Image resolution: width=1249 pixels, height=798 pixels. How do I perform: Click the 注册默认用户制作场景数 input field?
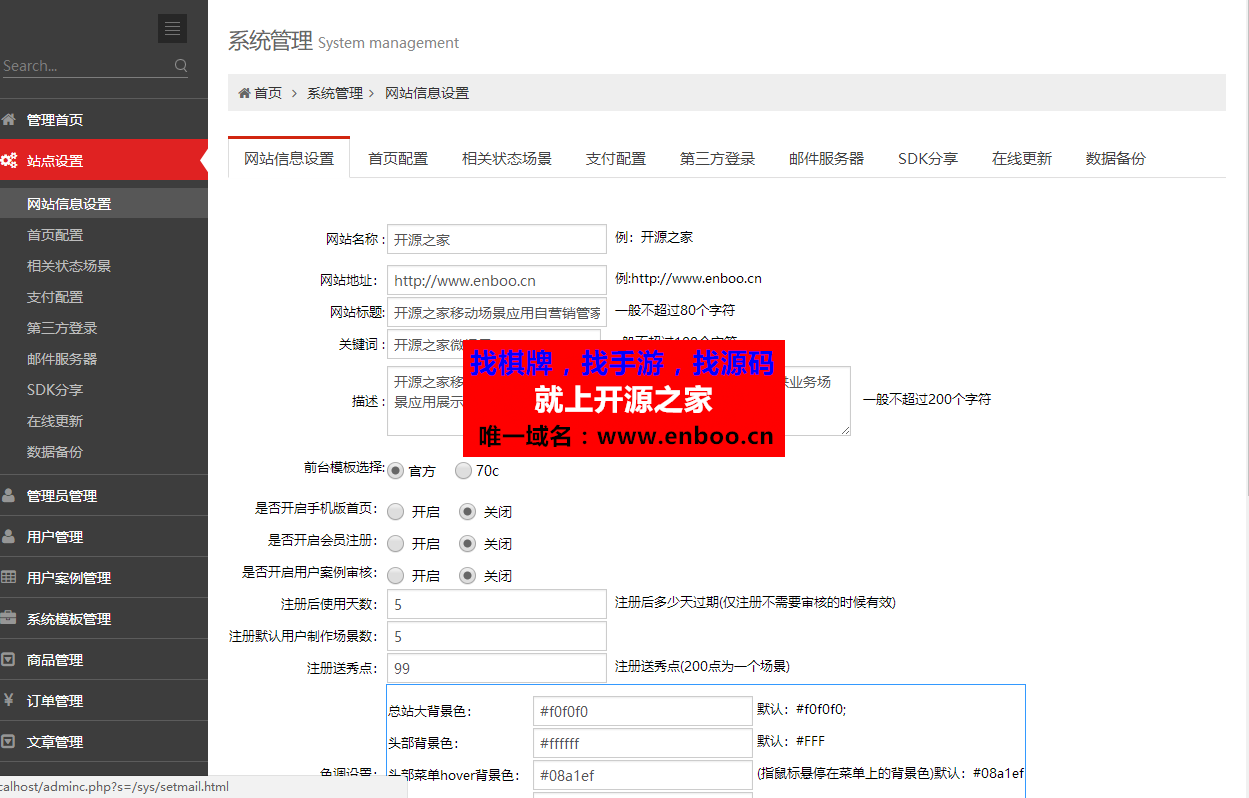point(496,636)
